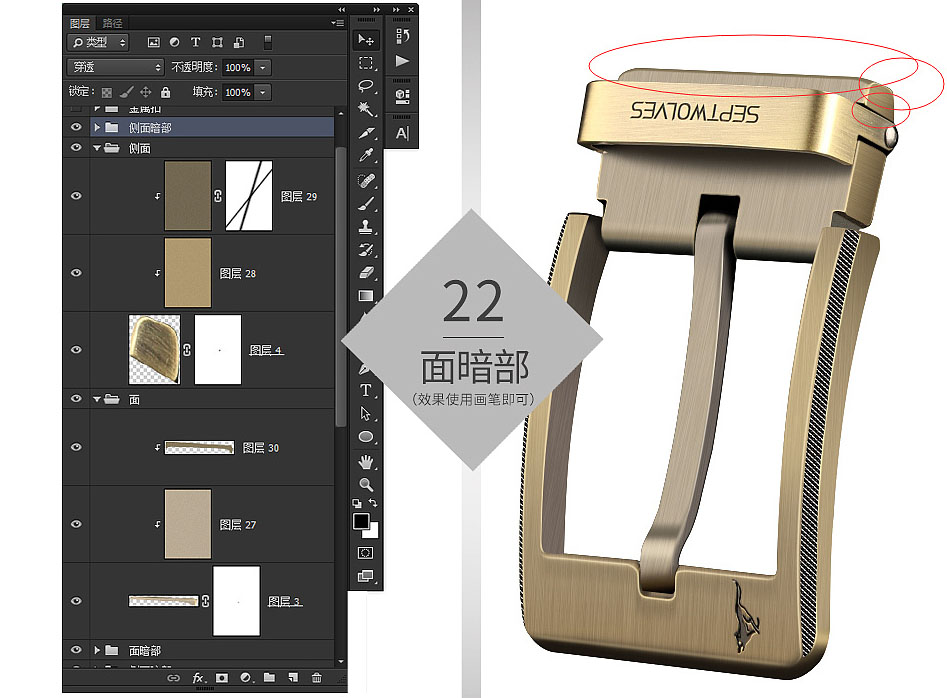947x698 pixels.
Task: Select the Ellipse shape tool
Action: click(366, 437)
